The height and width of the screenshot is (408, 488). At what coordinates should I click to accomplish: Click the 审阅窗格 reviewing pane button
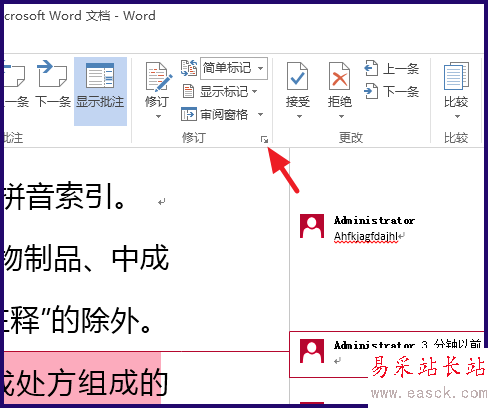tap(215, 114)
